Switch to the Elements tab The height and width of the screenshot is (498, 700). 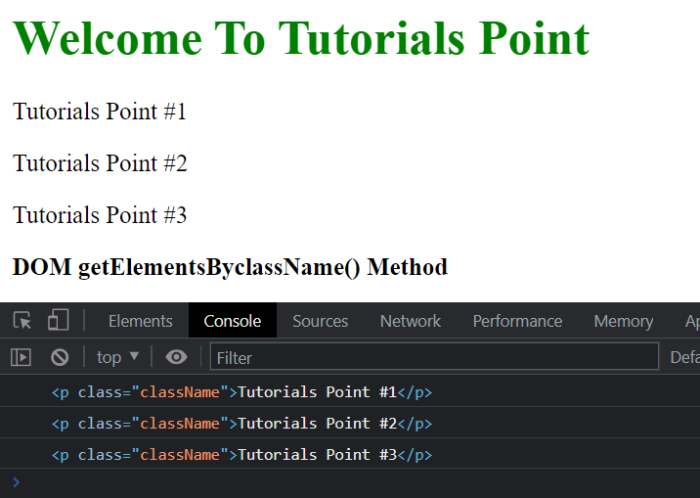pyautogui.click(x=140, y=321)
